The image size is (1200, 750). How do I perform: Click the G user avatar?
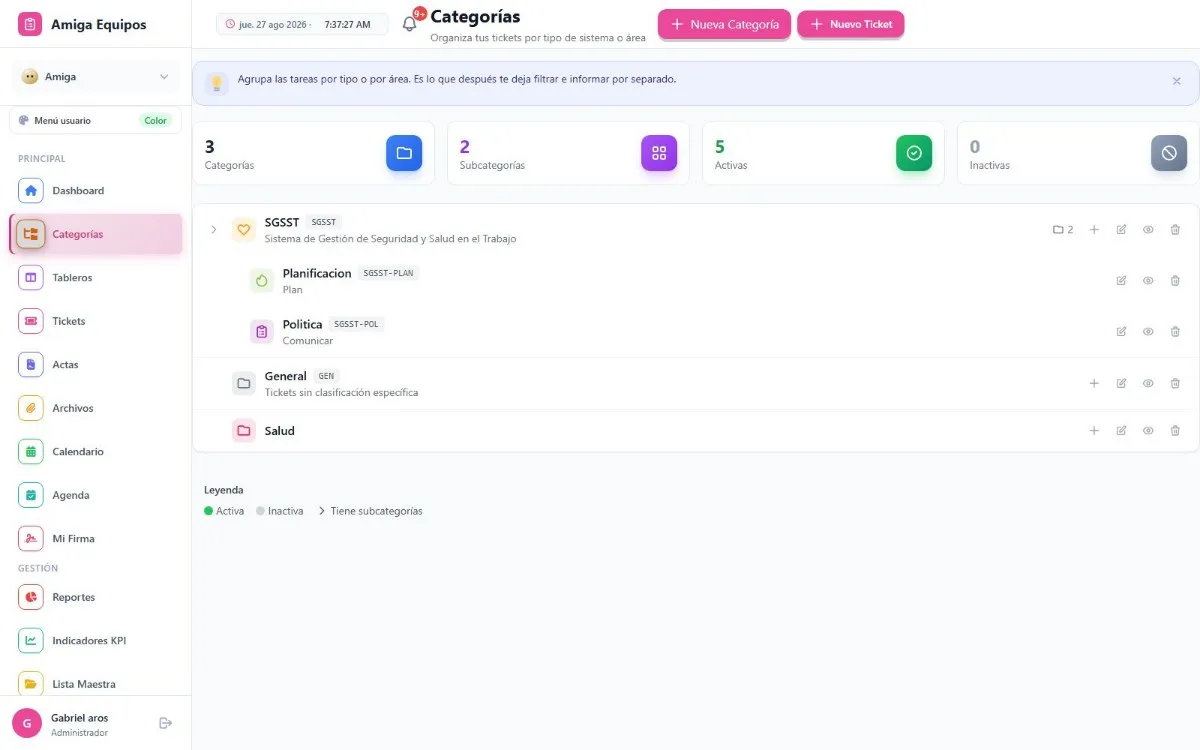tap(27, 723)
